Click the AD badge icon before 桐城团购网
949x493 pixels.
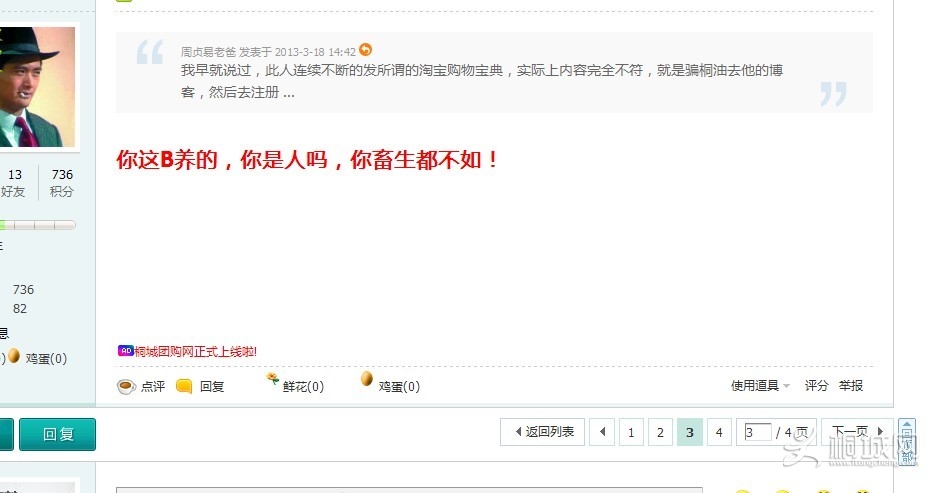coord(125,351)
